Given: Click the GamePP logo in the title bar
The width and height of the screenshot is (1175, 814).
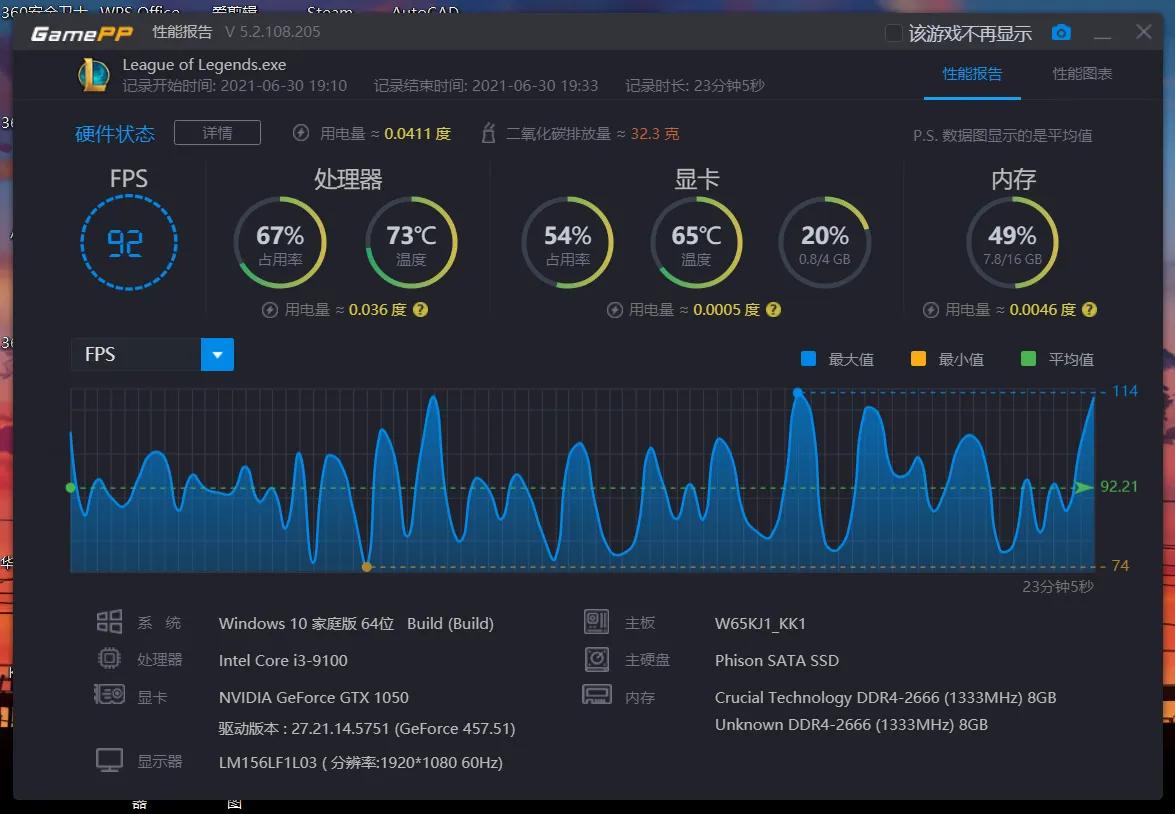Looking at the screenshot, I should coord(83,32).
